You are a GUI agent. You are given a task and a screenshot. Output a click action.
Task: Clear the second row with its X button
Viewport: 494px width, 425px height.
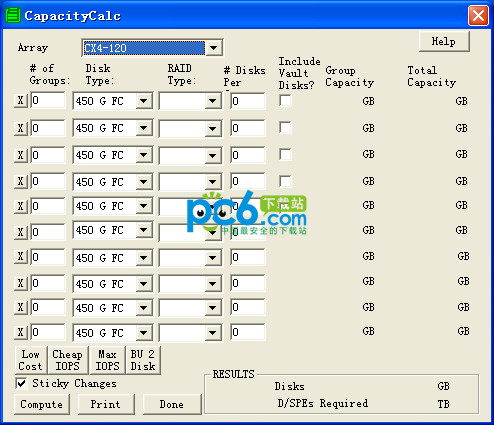click(x=21, y=128)
